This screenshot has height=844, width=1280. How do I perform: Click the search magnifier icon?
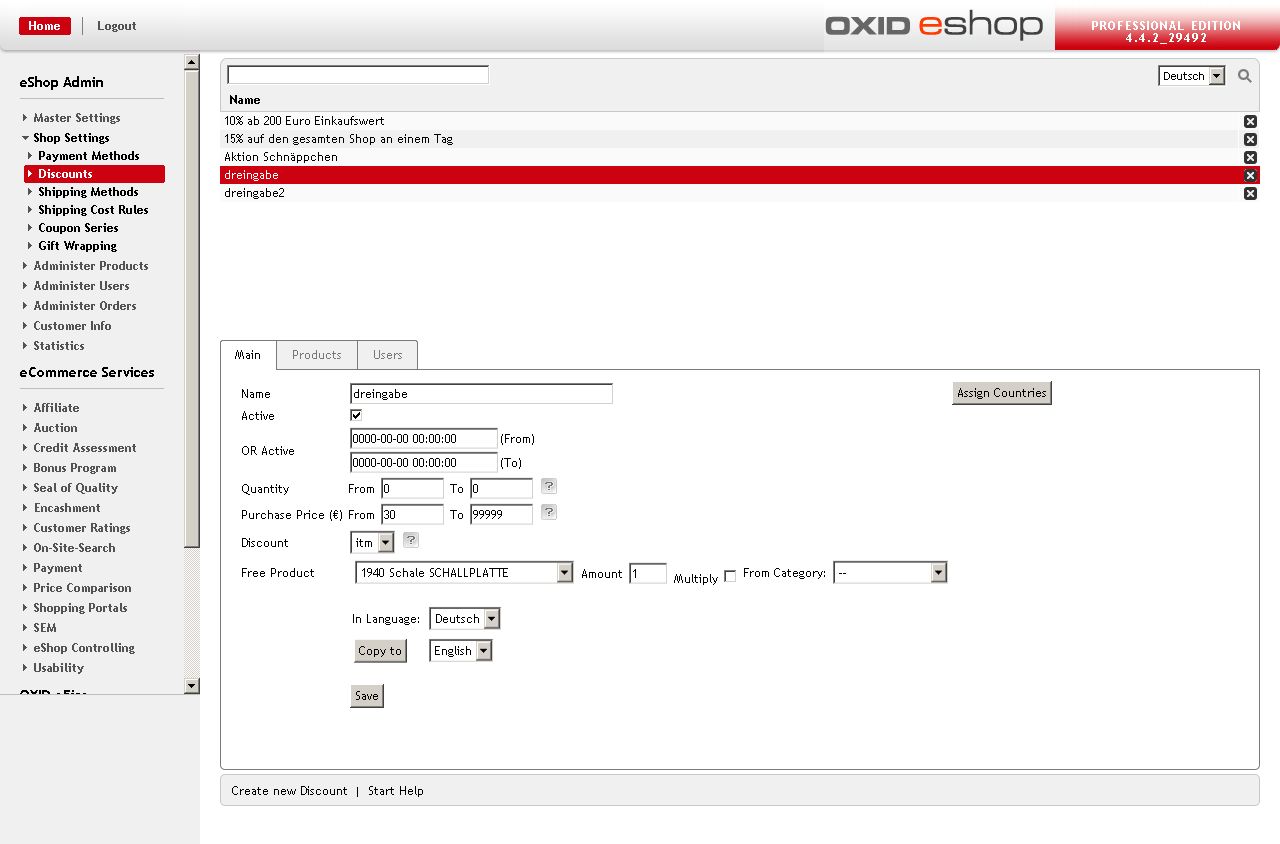point(1244,76)
